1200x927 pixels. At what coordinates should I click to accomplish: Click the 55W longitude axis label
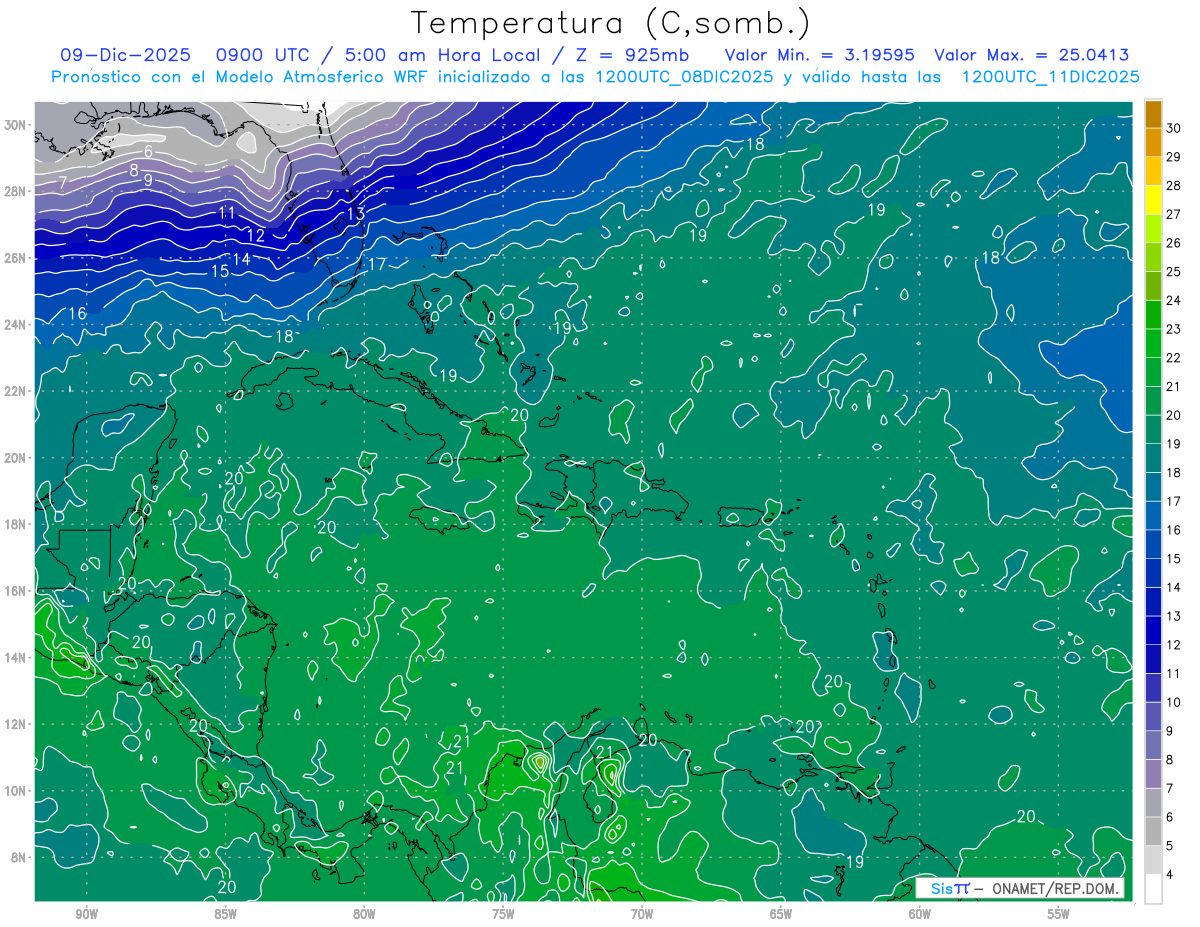coord(1059,914)
